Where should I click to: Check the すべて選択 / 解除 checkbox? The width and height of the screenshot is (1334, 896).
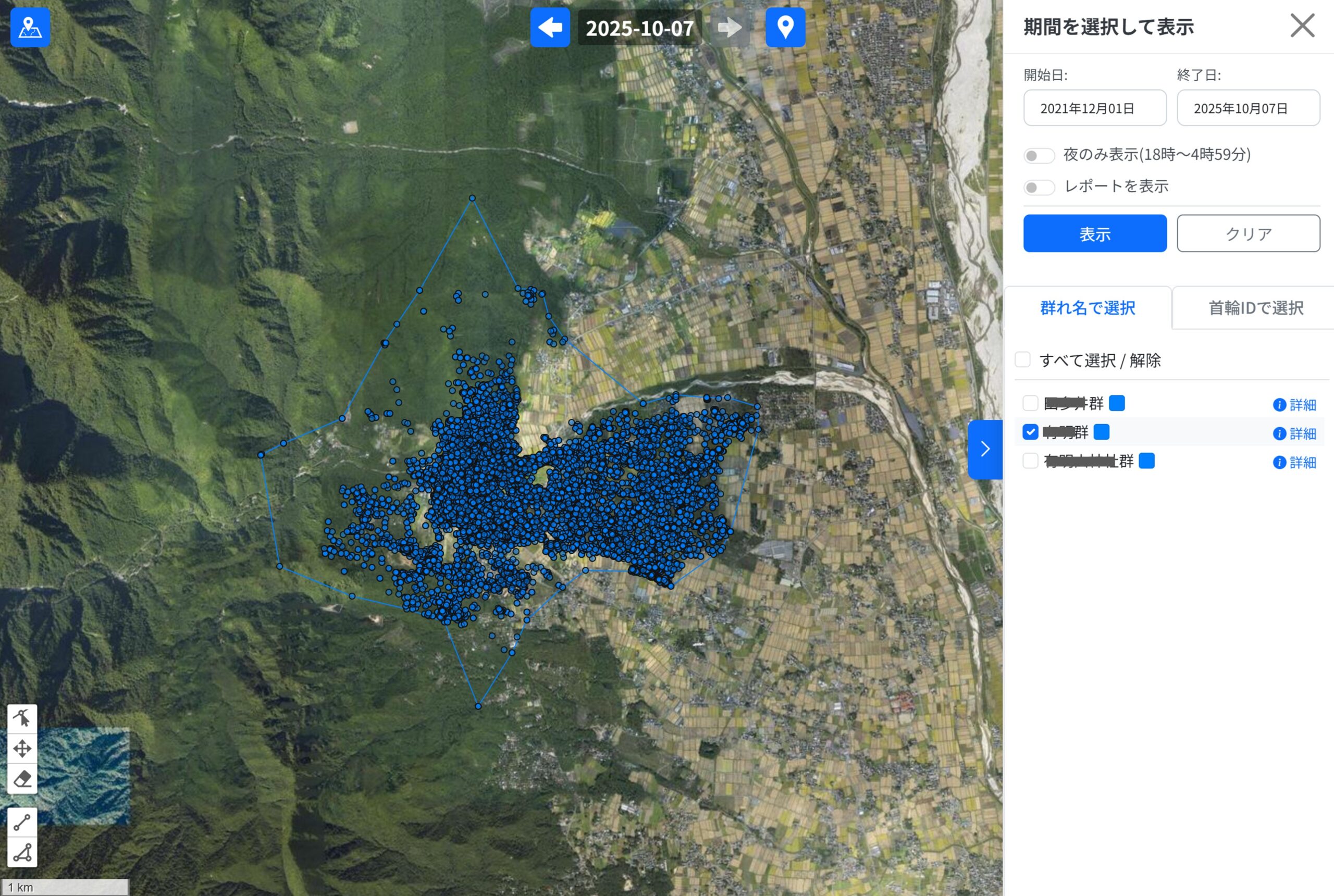[1022, 359]
